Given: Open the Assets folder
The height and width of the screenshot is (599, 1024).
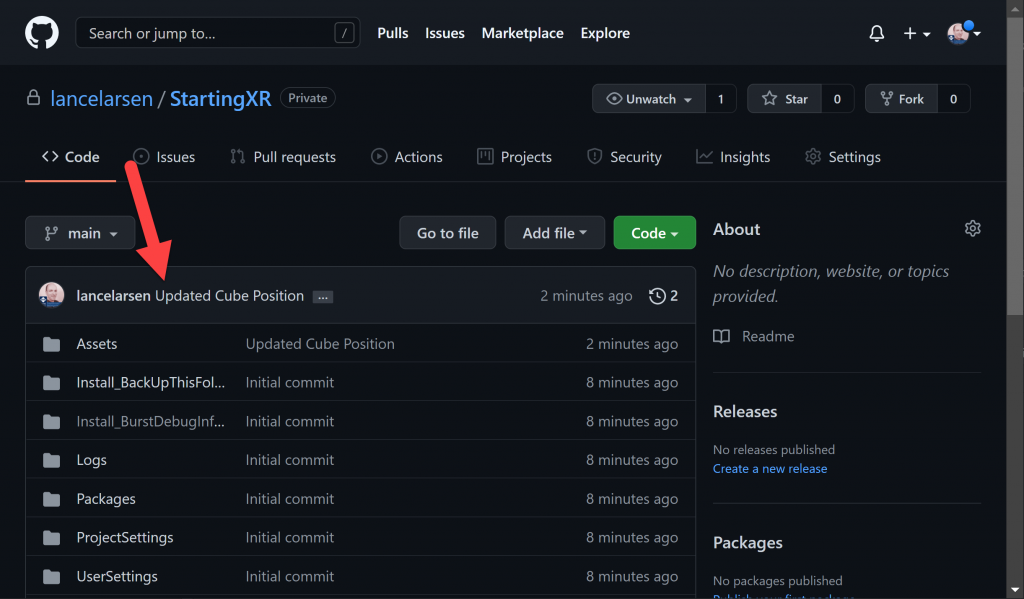Looking at the screenshot, I should 97,344.
